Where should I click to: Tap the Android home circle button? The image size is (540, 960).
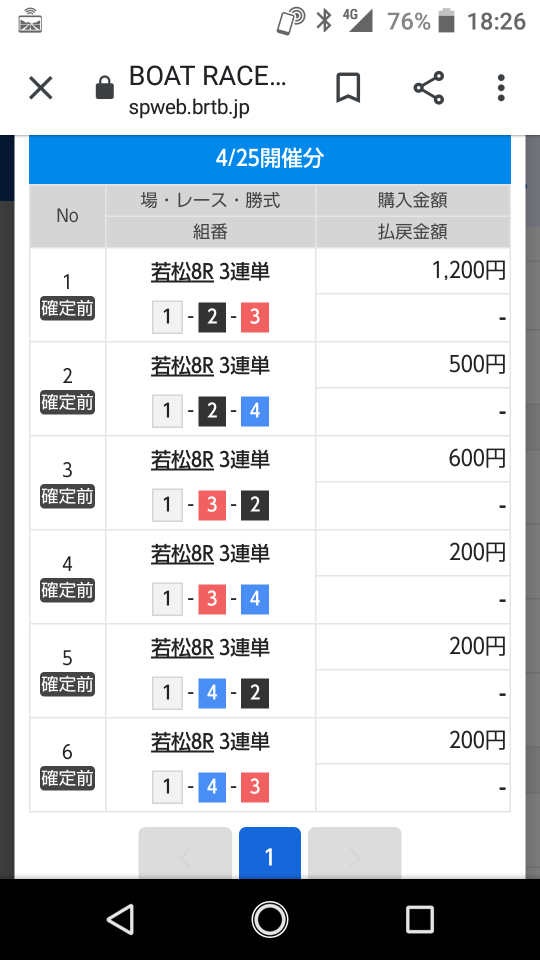click(x=270, y=920)
